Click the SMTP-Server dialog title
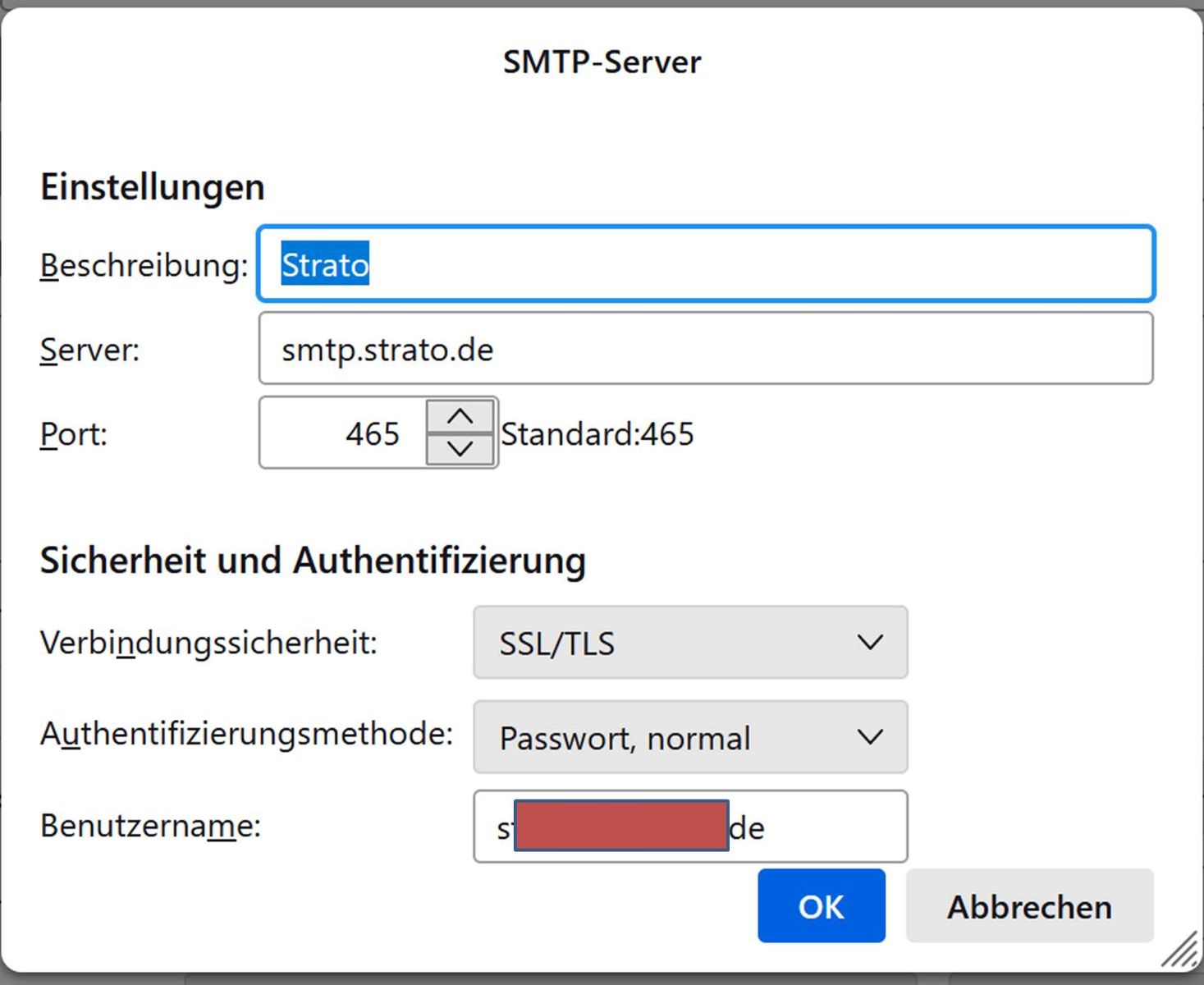Screen dimensions: 1204x985 pos(602,62)
